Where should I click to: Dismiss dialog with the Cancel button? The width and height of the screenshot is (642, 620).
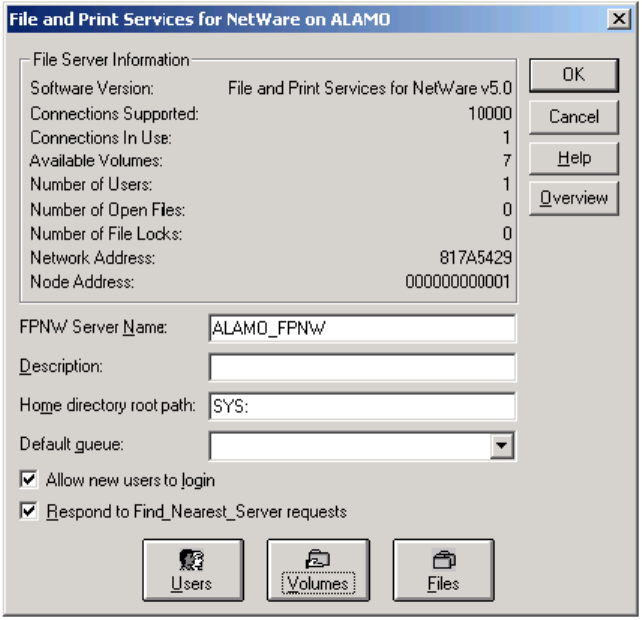[x=574, y=117]
